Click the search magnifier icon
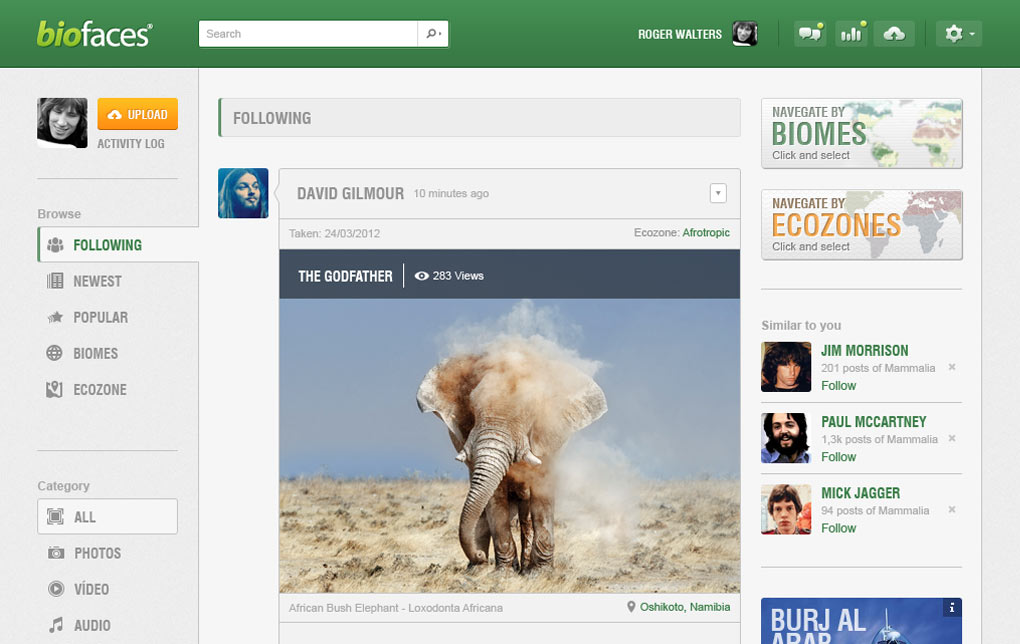This screenshot has height=644, width=1020. (433, 34)
